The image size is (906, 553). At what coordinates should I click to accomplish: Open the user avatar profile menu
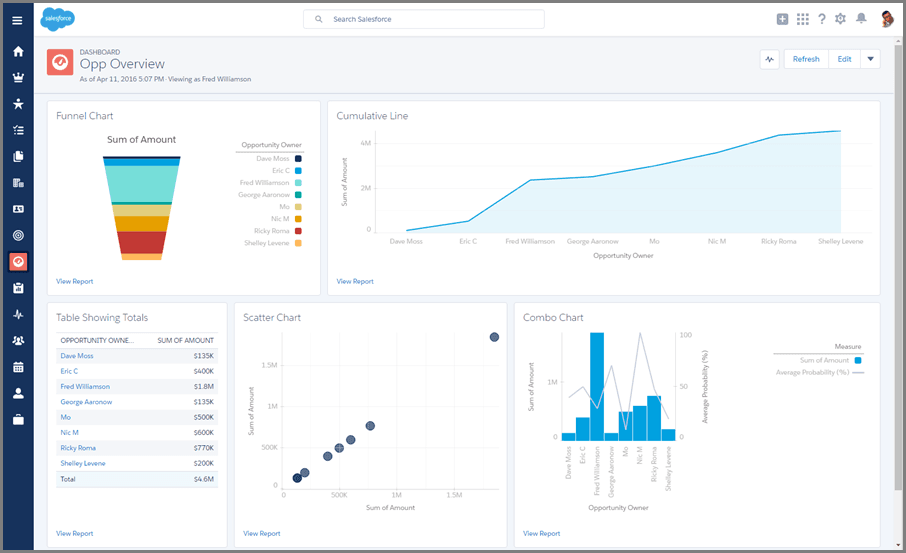(x=887, y=19)
